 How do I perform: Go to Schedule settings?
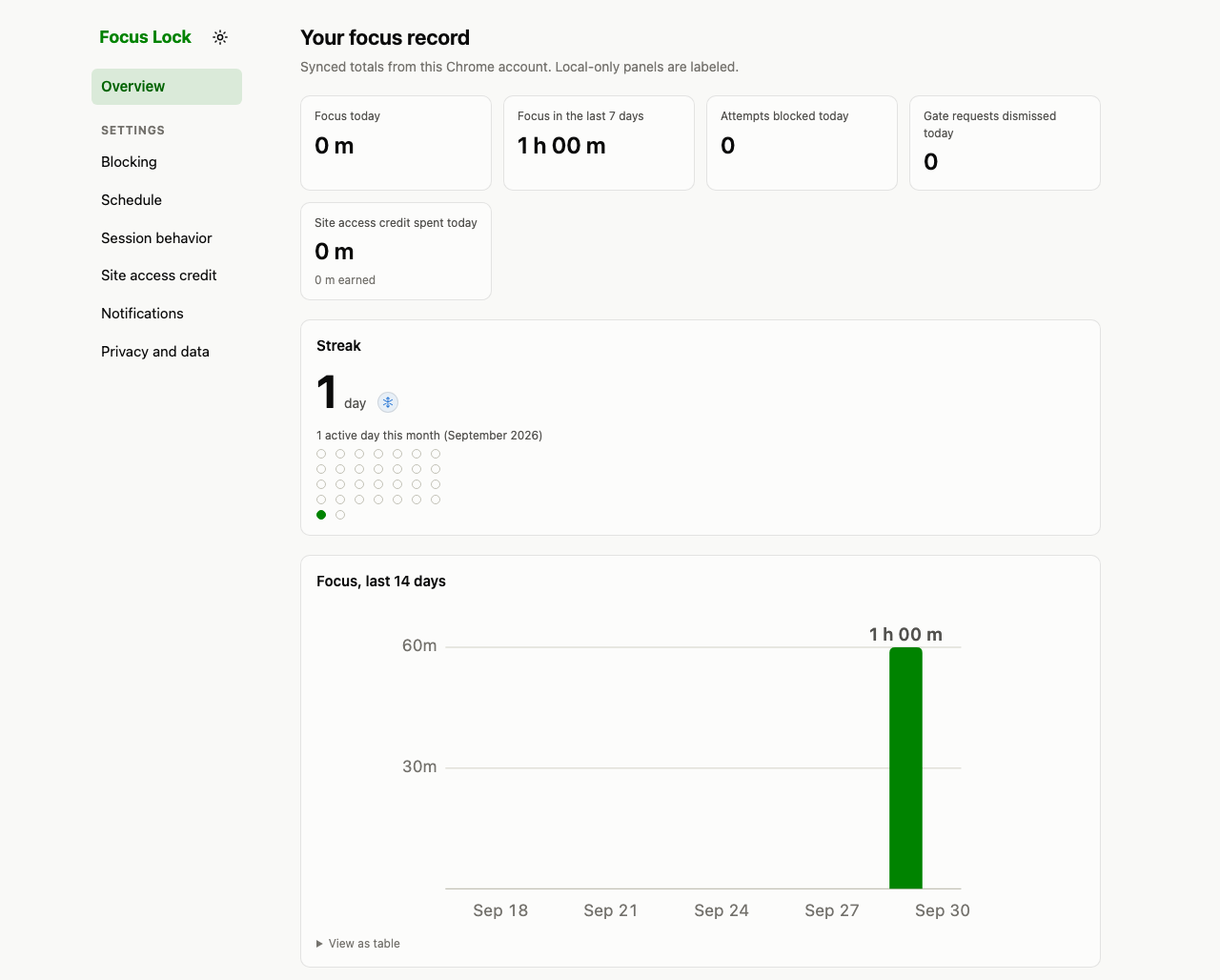167,200
